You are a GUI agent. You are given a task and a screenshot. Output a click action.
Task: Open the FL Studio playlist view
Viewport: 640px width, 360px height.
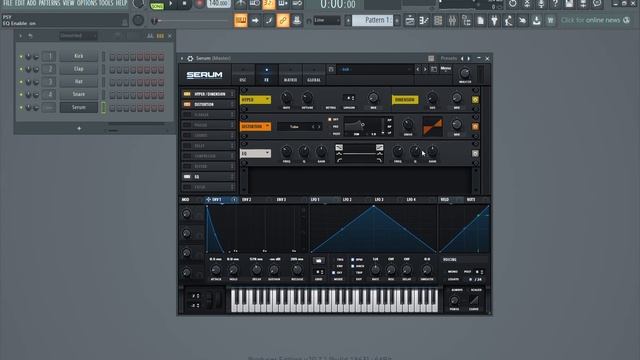410,20
